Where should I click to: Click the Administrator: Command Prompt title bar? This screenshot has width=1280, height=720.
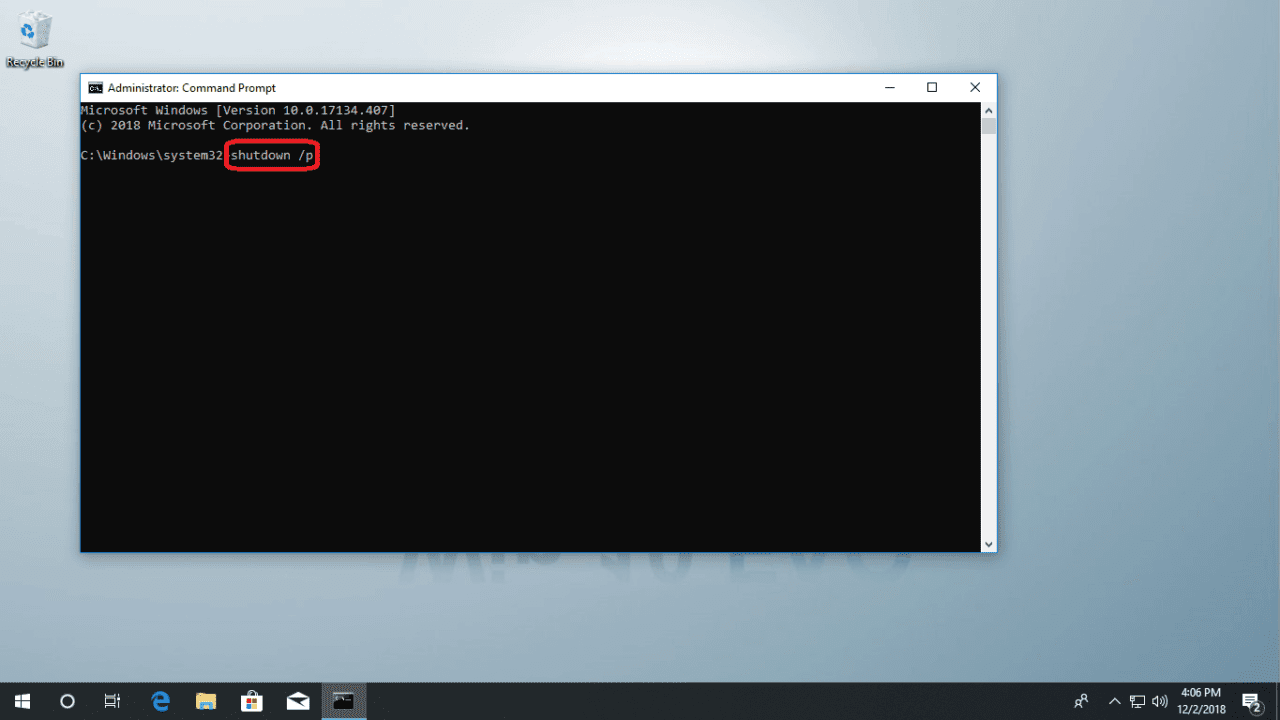point(500,87)
